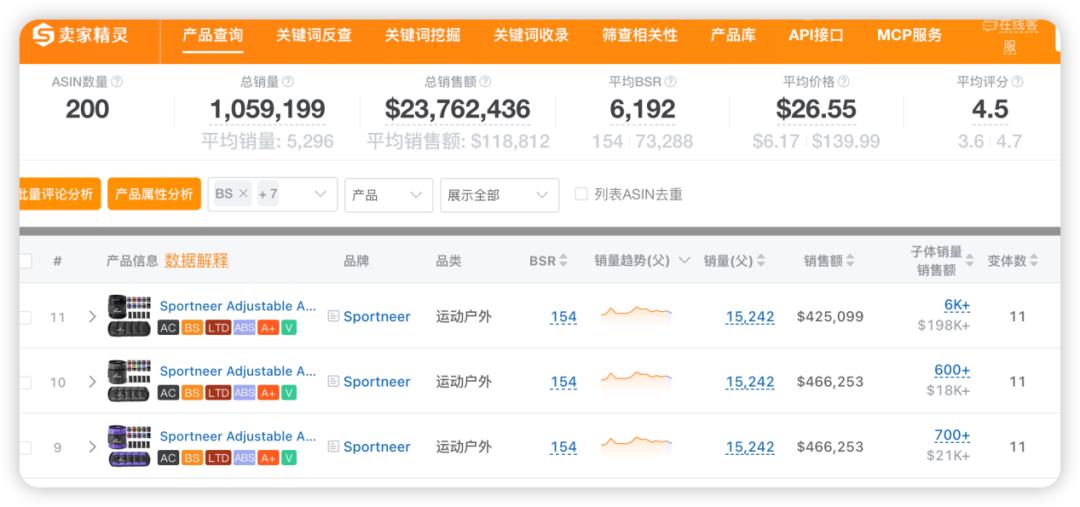Switch to 产品查询 tab

point(213,35)
